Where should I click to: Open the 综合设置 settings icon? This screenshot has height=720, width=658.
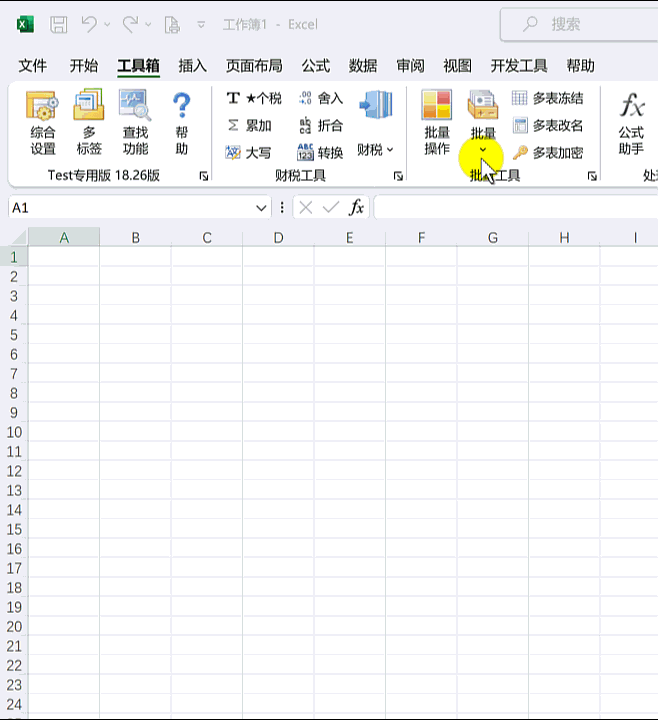43,106
